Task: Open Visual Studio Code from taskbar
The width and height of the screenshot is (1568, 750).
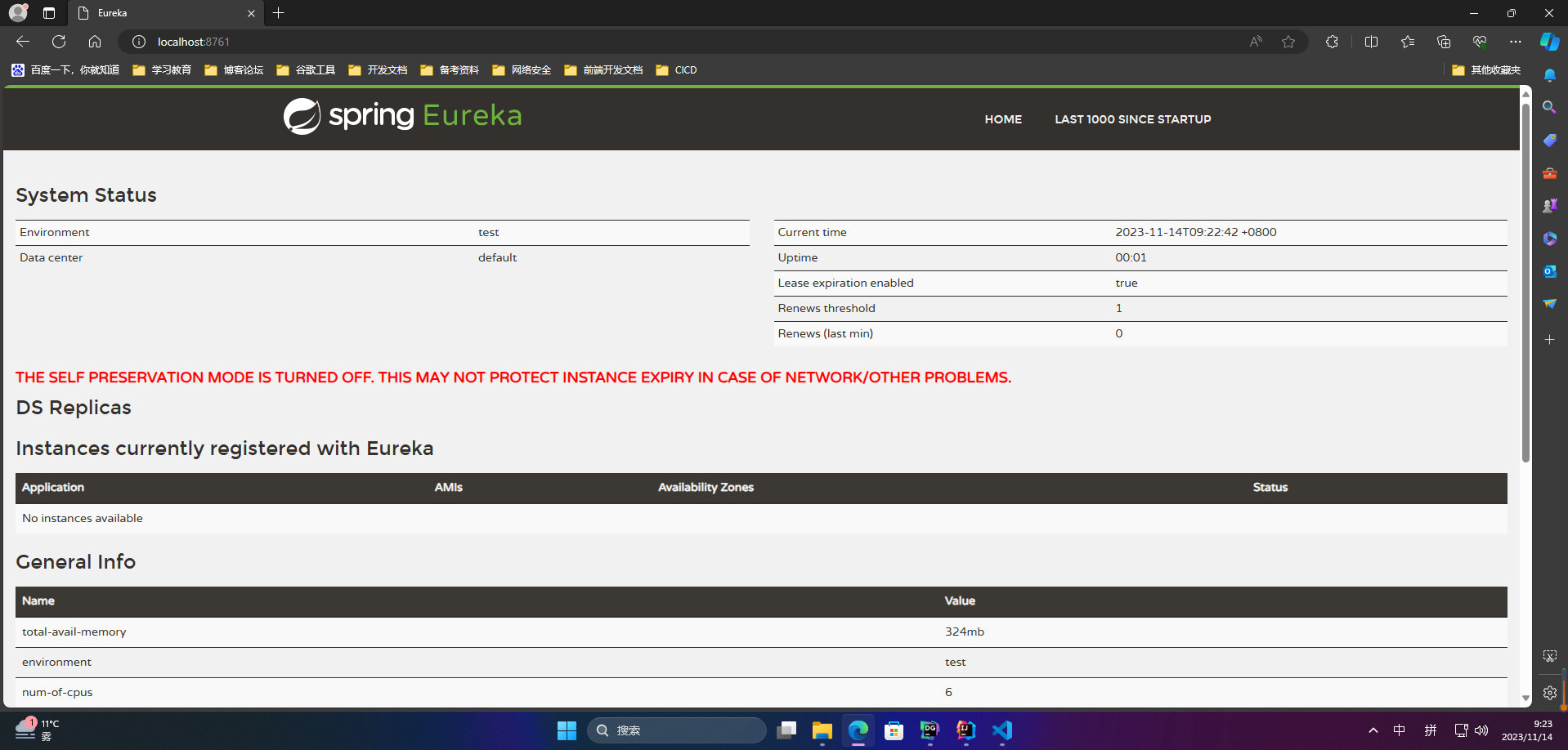Action: 1002,730
